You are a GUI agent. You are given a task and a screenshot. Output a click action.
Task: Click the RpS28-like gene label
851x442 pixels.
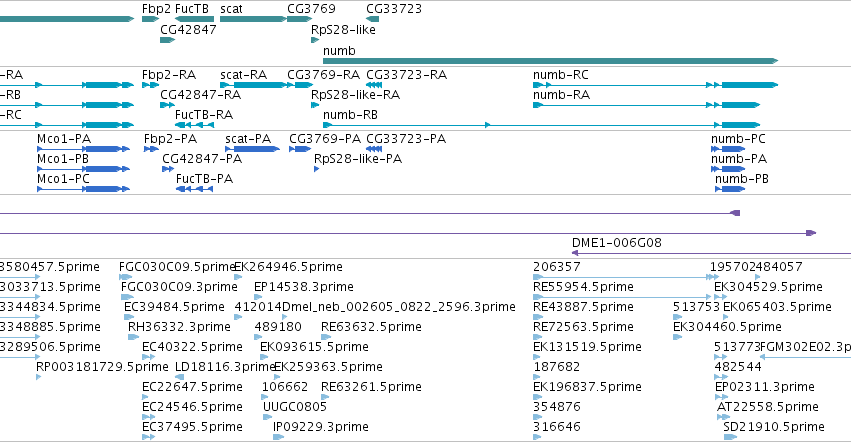[343, 29]
